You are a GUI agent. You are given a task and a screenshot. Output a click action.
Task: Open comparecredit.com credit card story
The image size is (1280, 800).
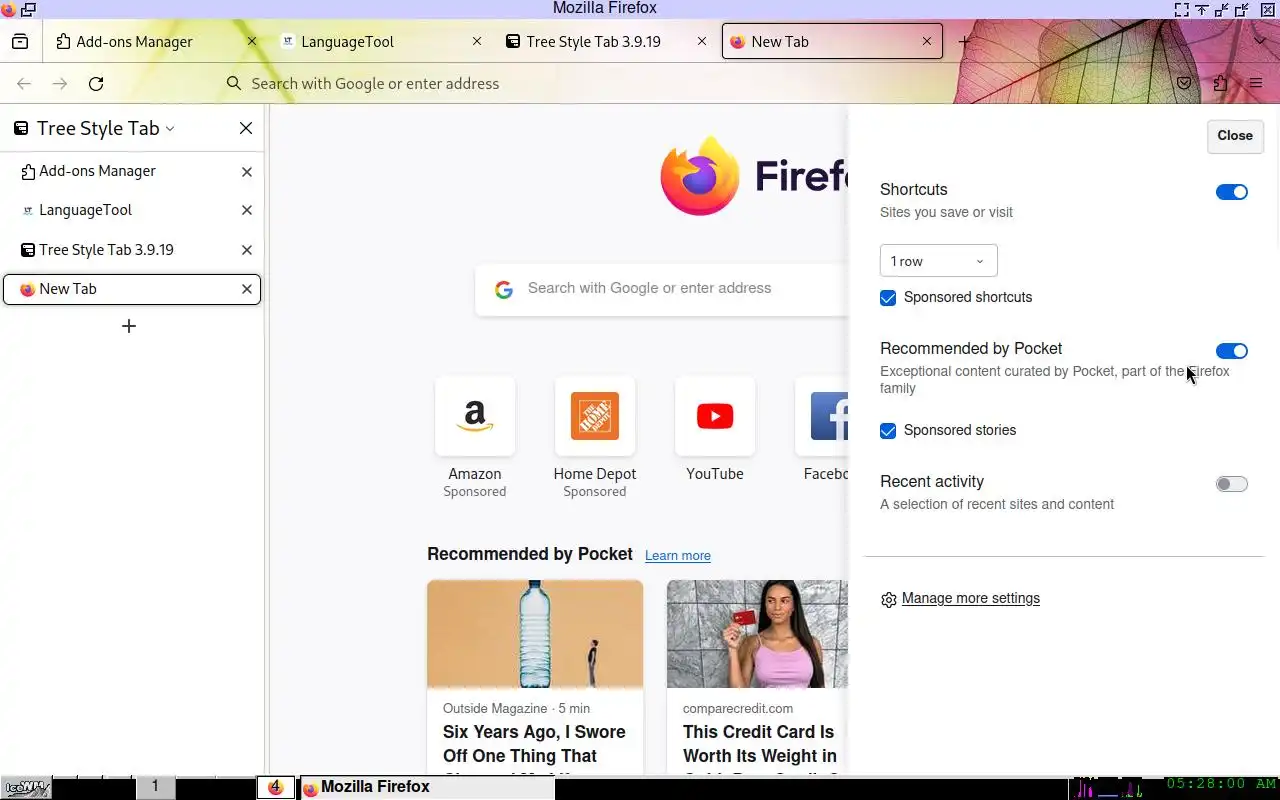757,676
